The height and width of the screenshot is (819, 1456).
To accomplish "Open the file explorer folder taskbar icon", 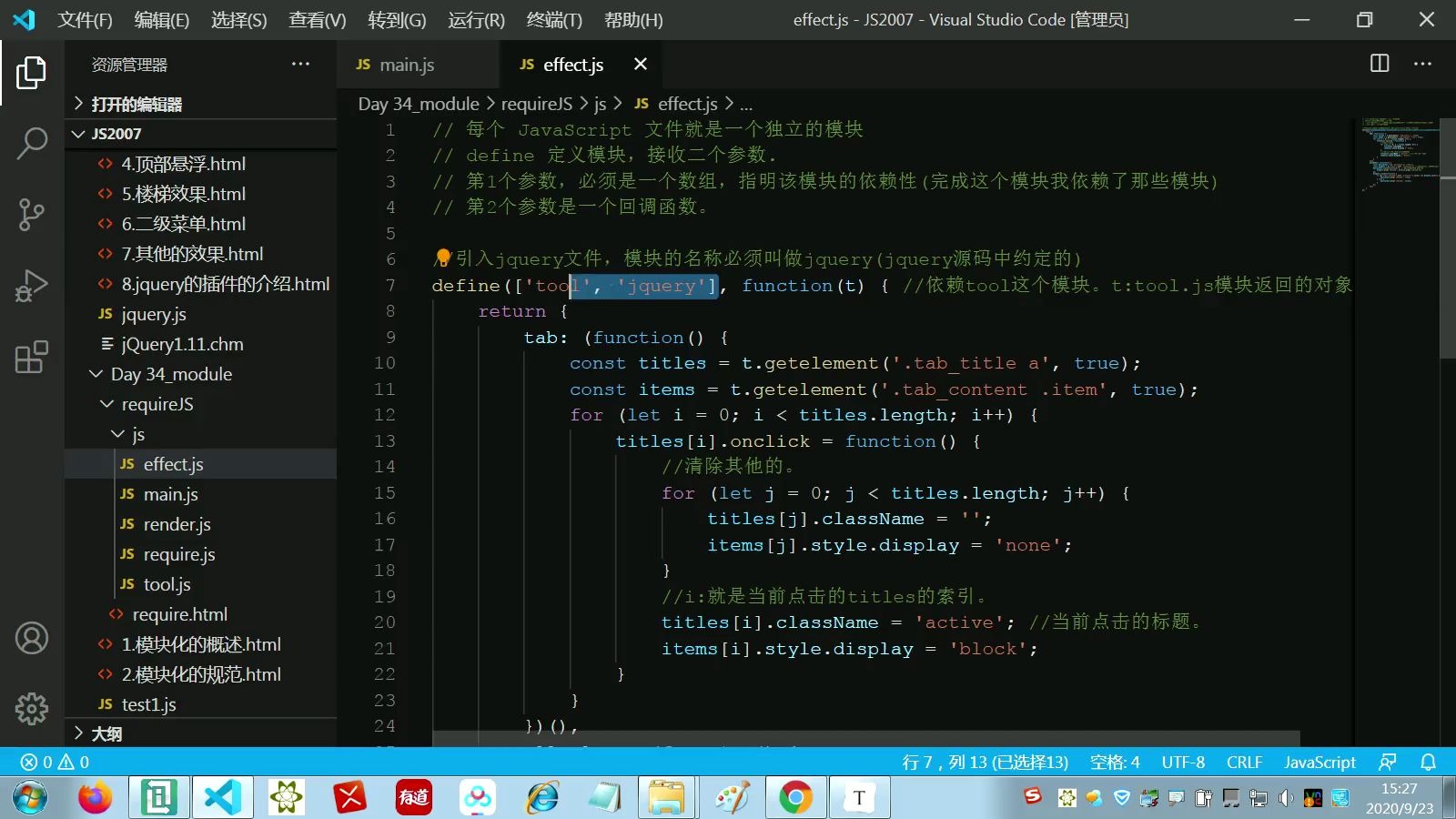I will tap(666, 798).
